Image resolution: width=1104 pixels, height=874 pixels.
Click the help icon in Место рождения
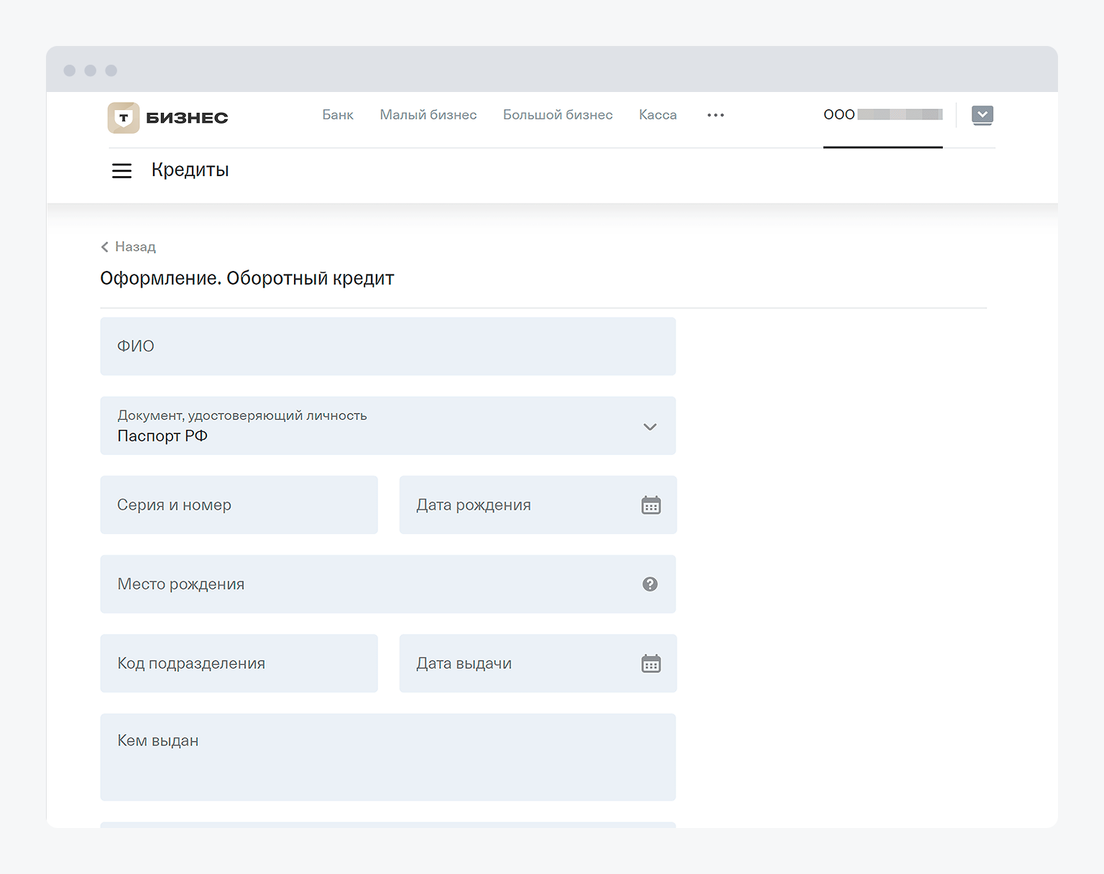click(650, 584)
